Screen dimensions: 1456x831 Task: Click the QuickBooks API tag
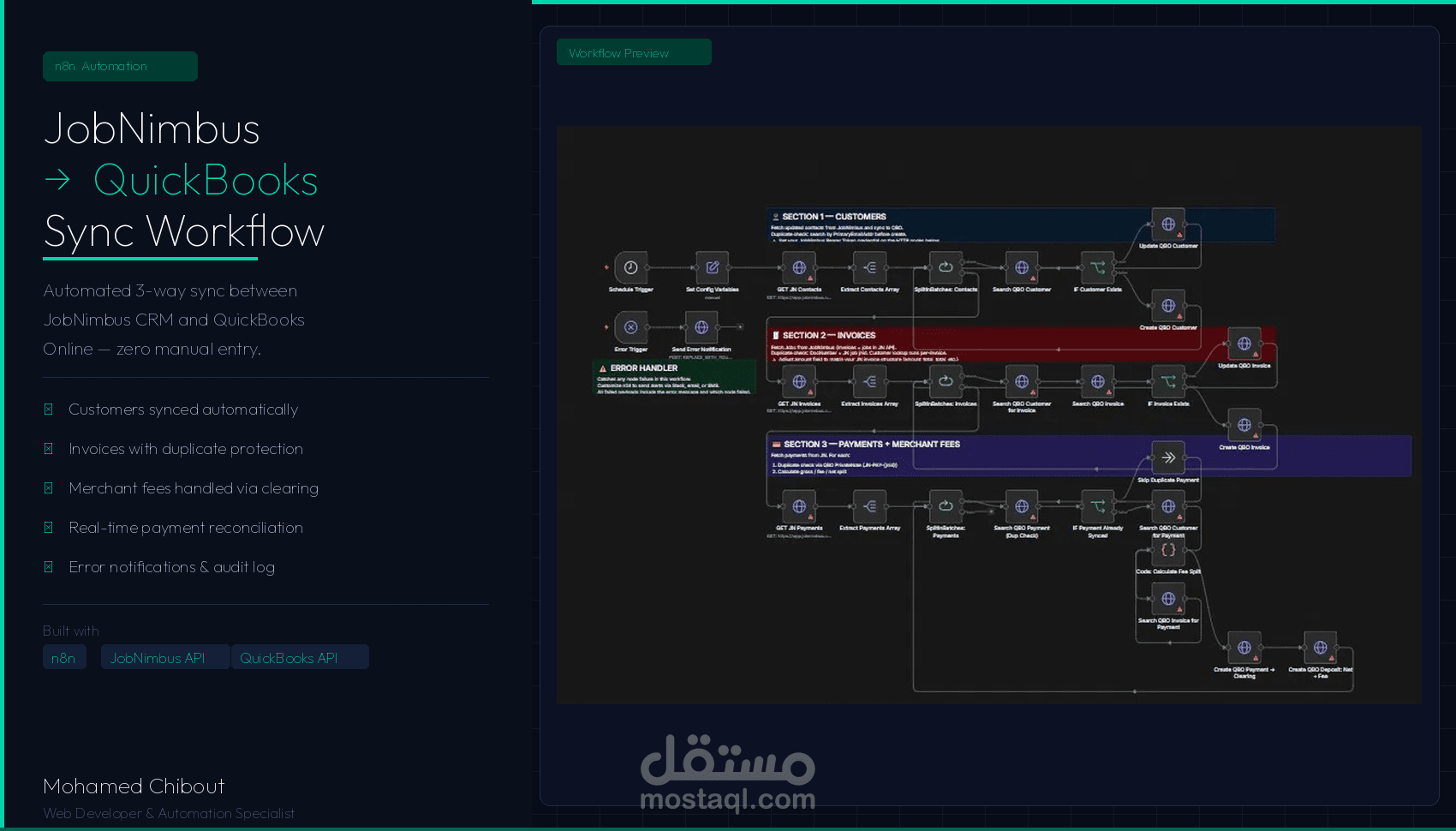300,657
